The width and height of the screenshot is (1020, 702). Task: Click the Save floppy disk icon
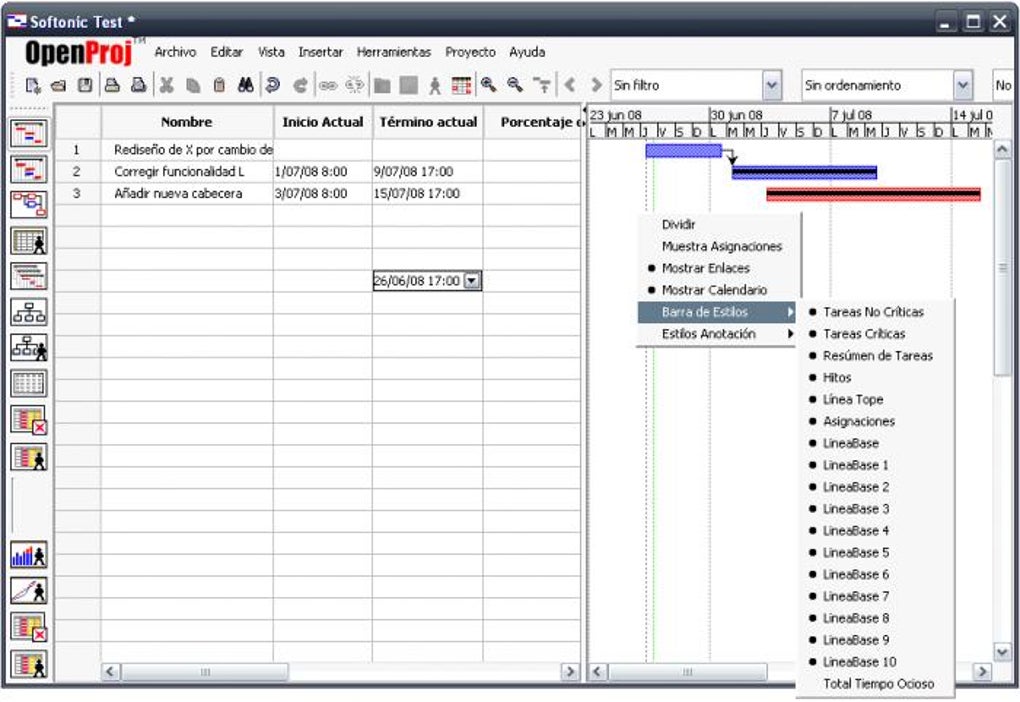pyautogui.click(x=85, y=85)
